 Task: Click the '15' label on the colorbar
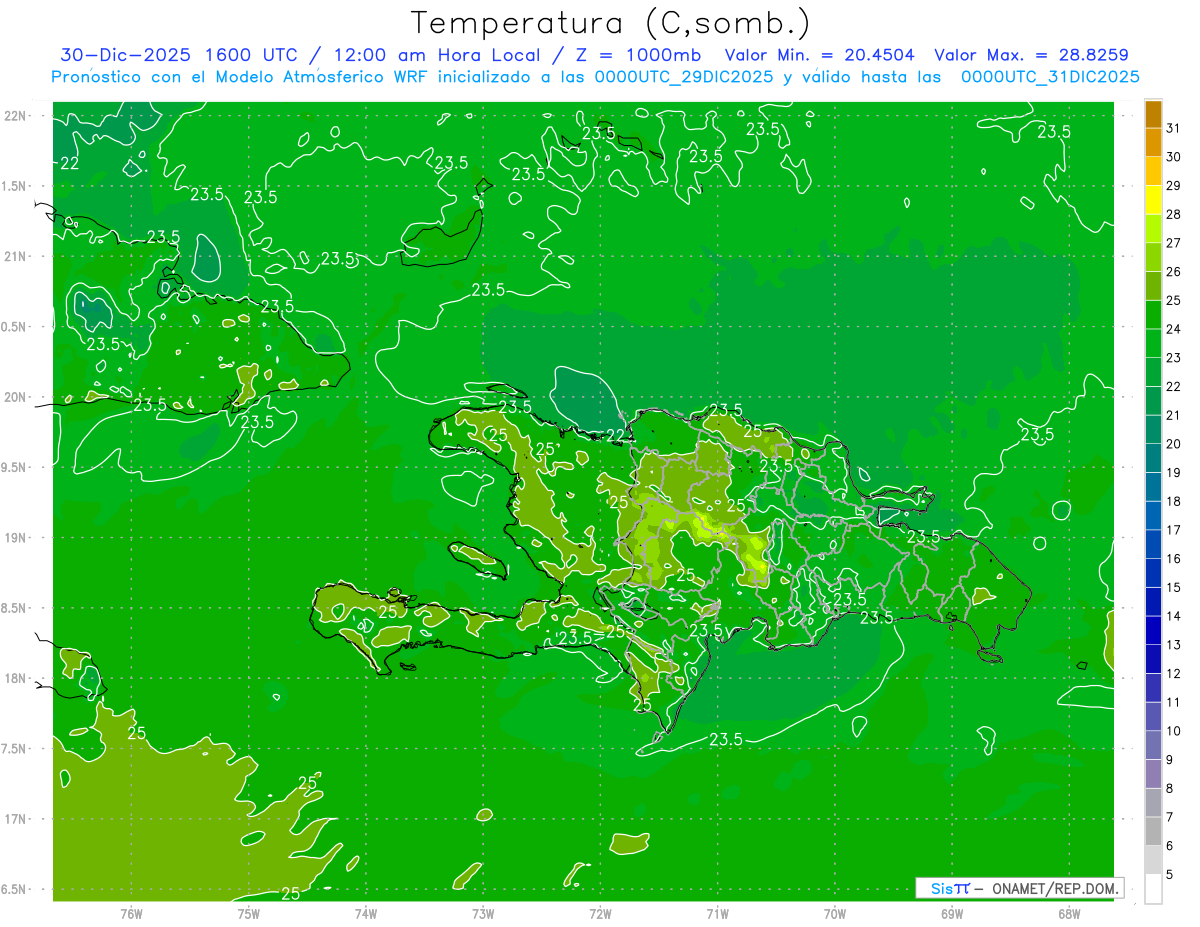[x=1174, y=588]
